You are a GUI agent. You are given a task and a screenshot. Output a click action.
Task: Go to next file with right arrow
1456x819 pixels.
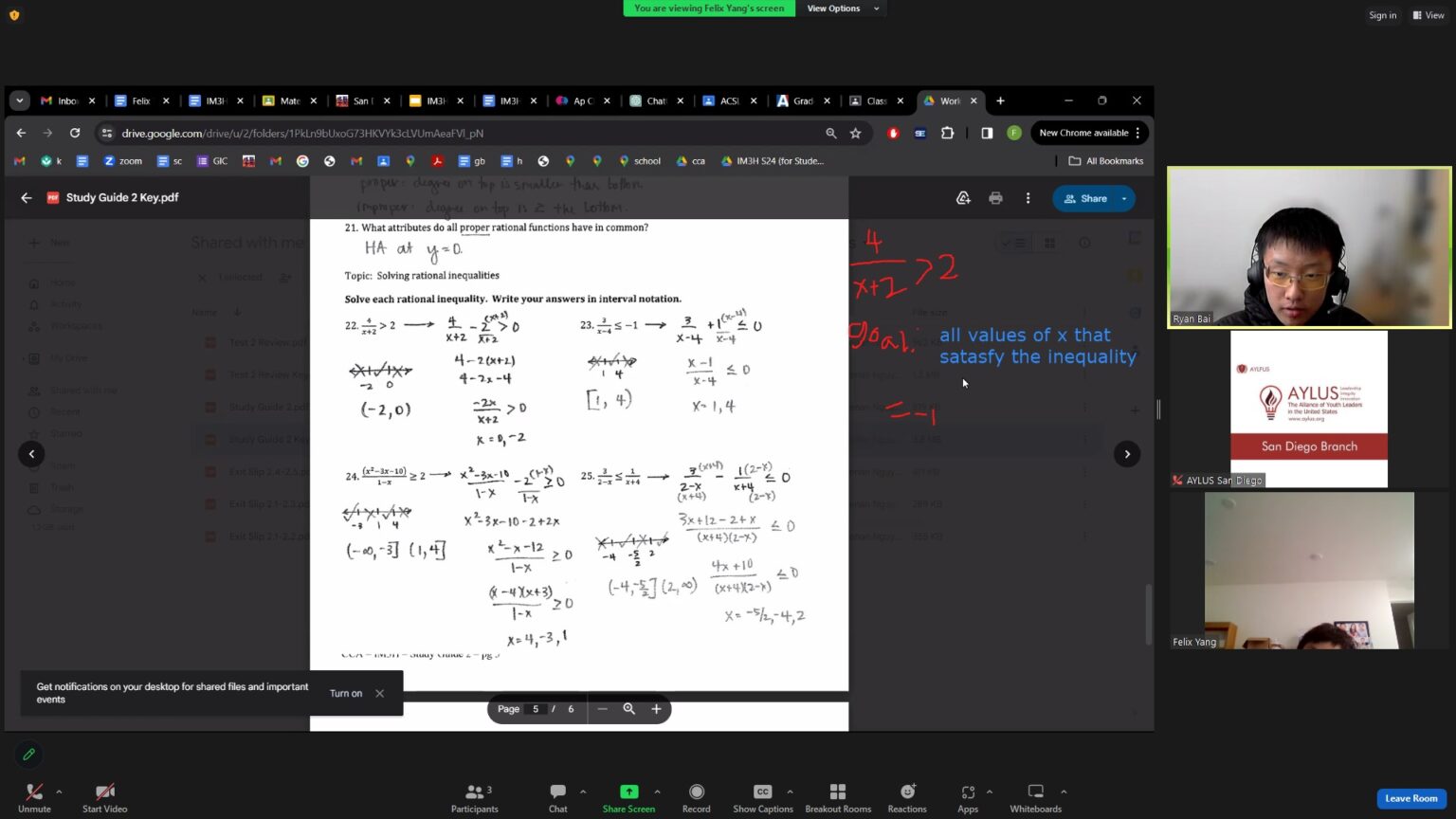point(1127,454)
